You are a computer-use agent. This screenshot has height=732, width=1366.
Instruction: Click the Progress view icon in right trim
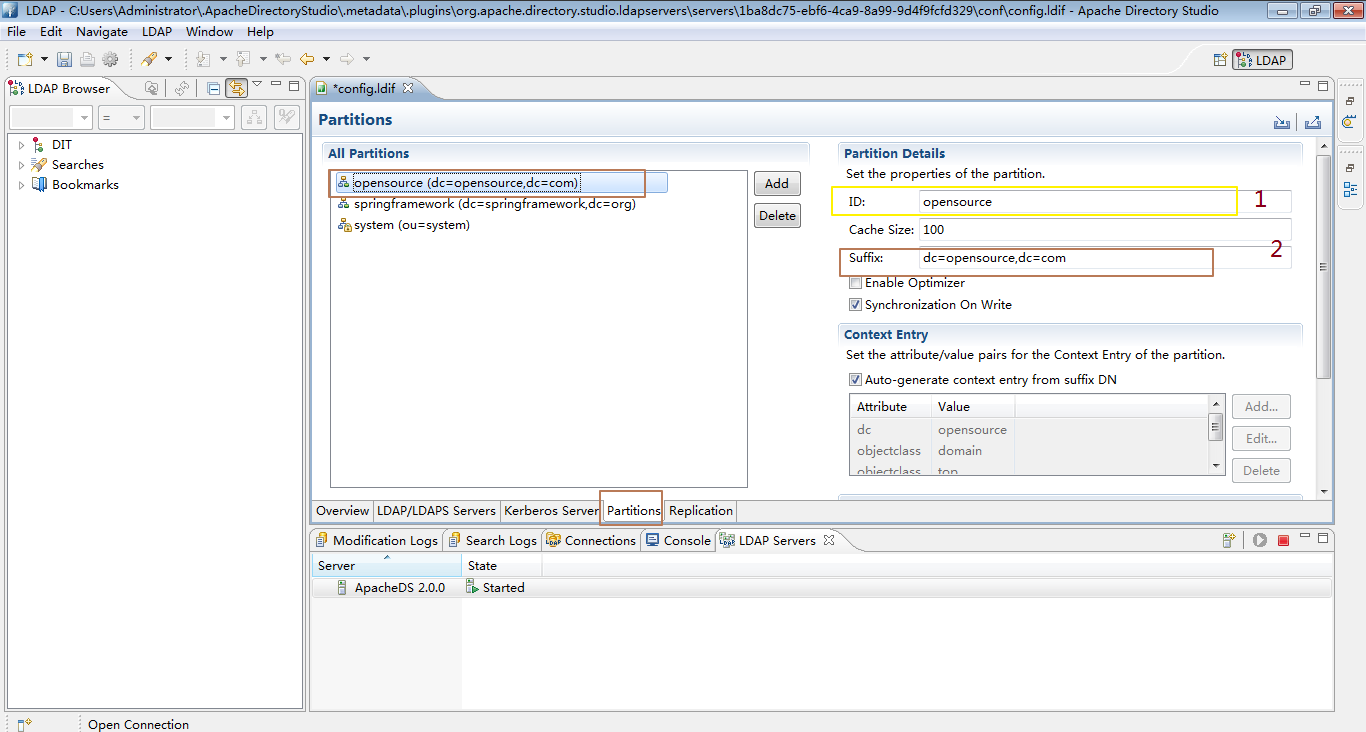[x=1349, y=123]
